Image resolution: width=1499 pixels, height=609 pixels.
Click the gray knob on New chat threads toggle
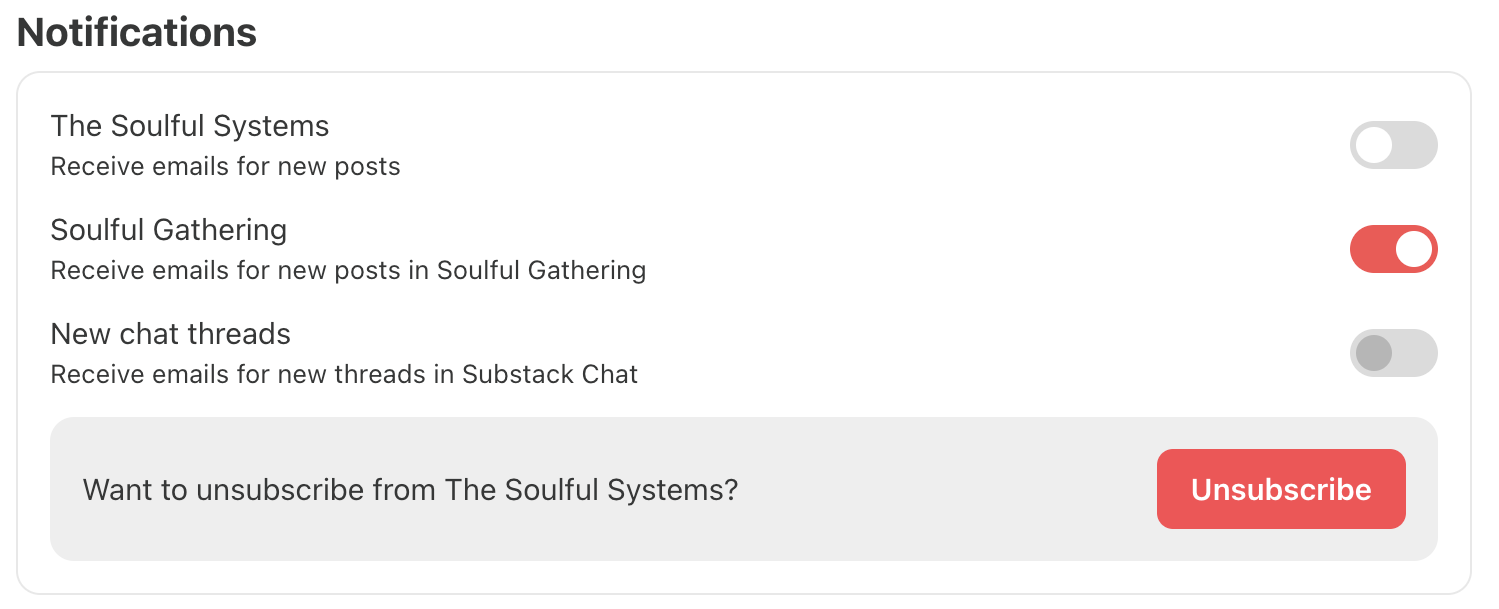(x=1374, y=353)
